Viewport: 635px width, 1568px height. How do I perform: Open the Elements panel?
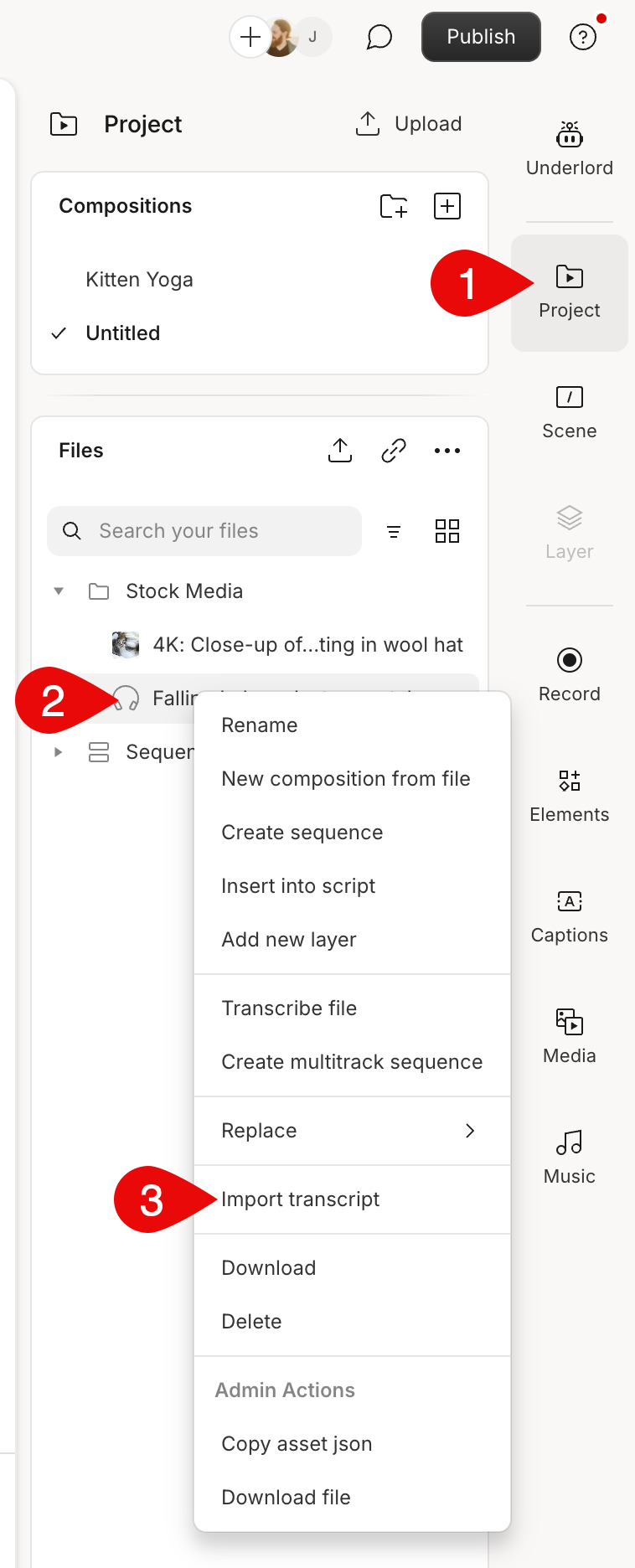(569, 796)
